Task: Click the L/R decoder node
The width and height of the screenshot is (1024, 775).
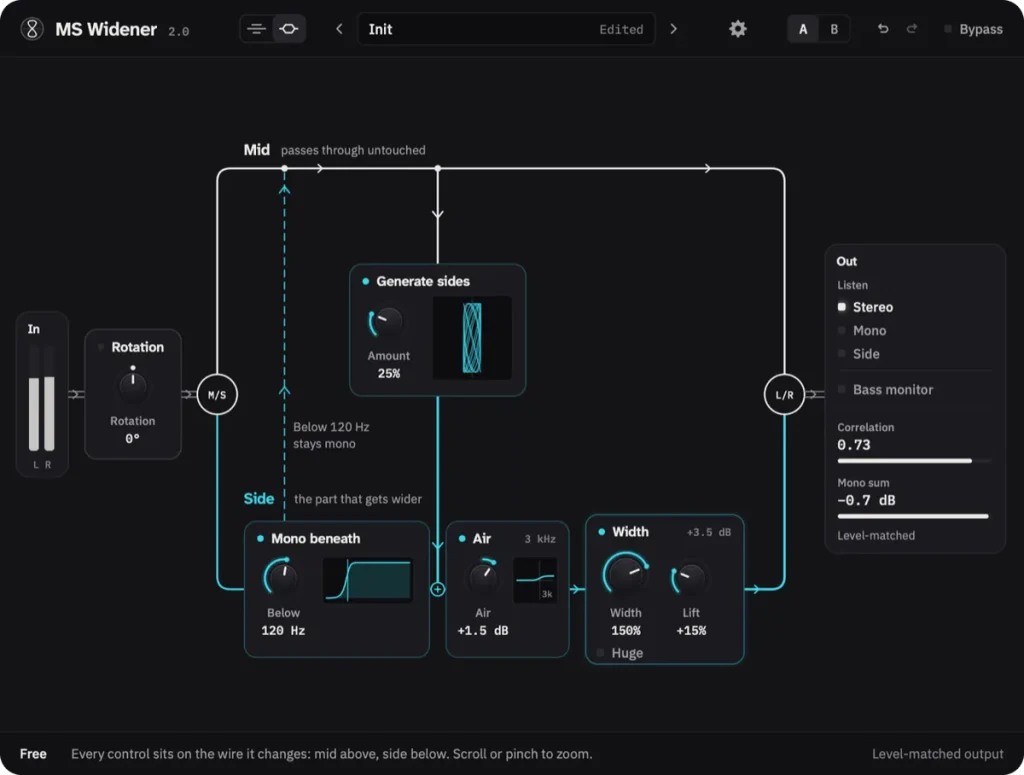Action: (x=784, y=394)
